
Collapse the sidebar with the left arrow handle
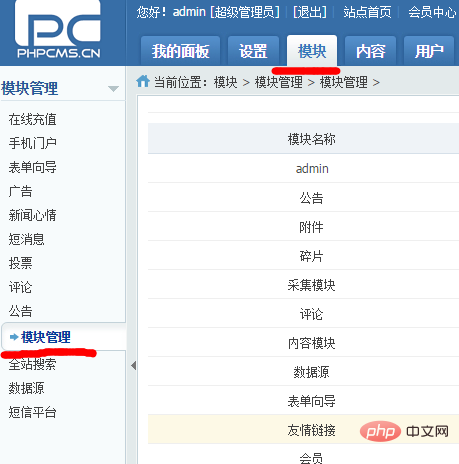point(134,366)
